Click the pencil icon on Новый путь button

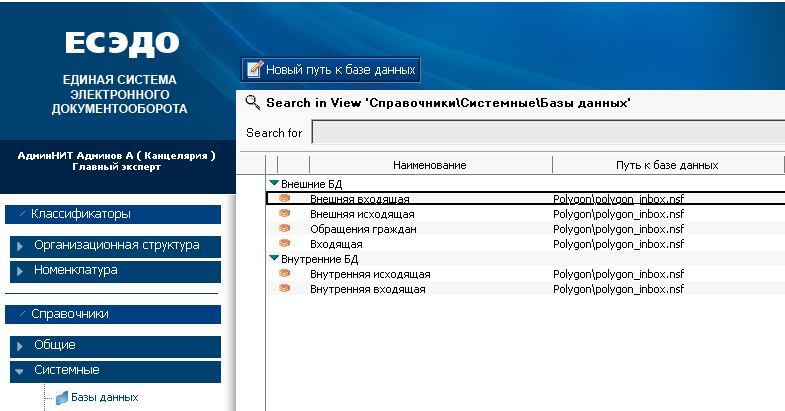[255, 69]
